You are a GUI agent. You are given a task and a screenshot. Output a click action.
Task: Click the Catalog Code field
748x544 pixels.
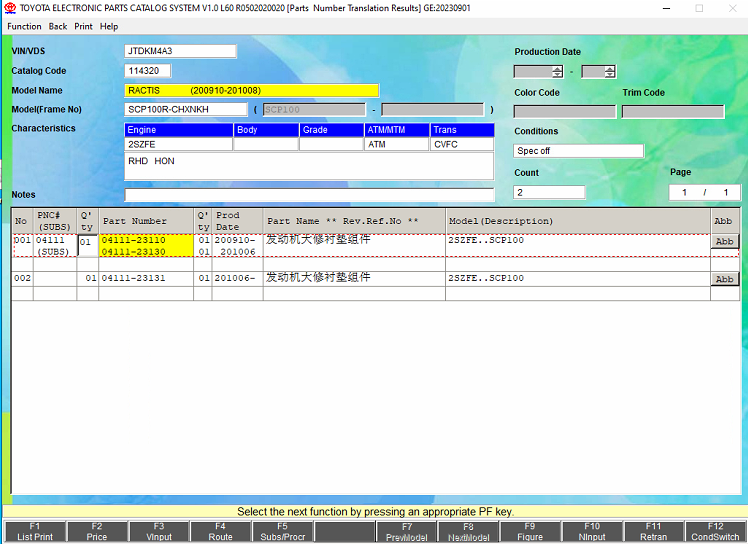[x=147, y=71]
